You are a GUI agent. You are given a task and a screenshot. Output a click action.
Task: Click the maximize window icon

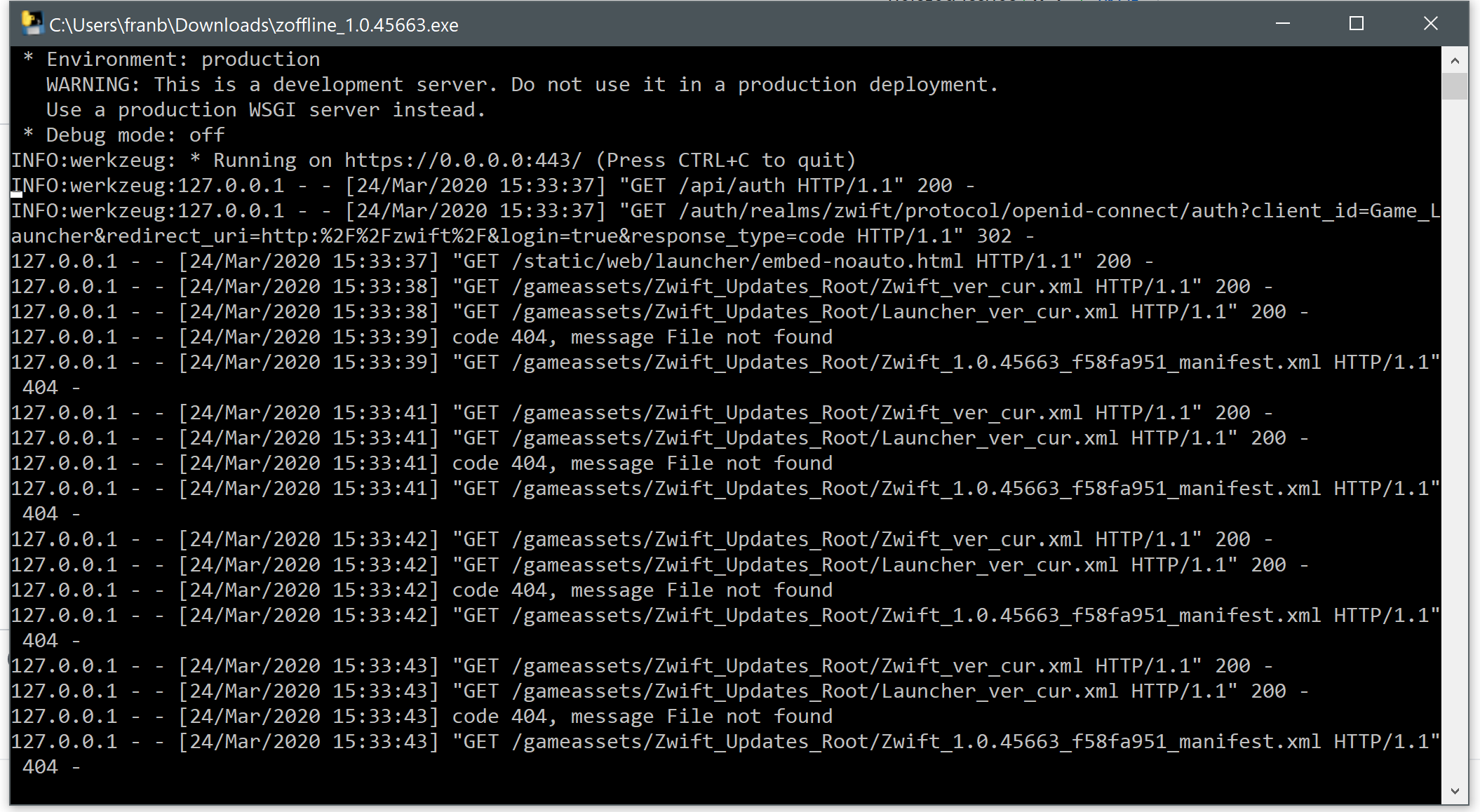1355,23
